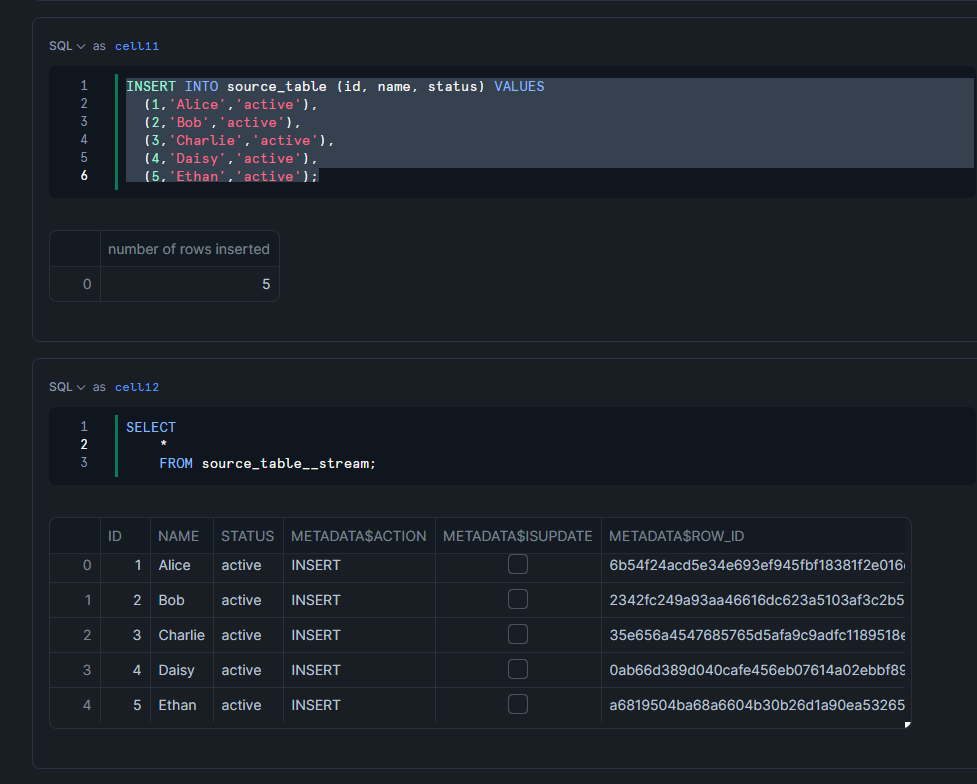Toggle ISUPDATE checkbox in Daisy row

518,669
